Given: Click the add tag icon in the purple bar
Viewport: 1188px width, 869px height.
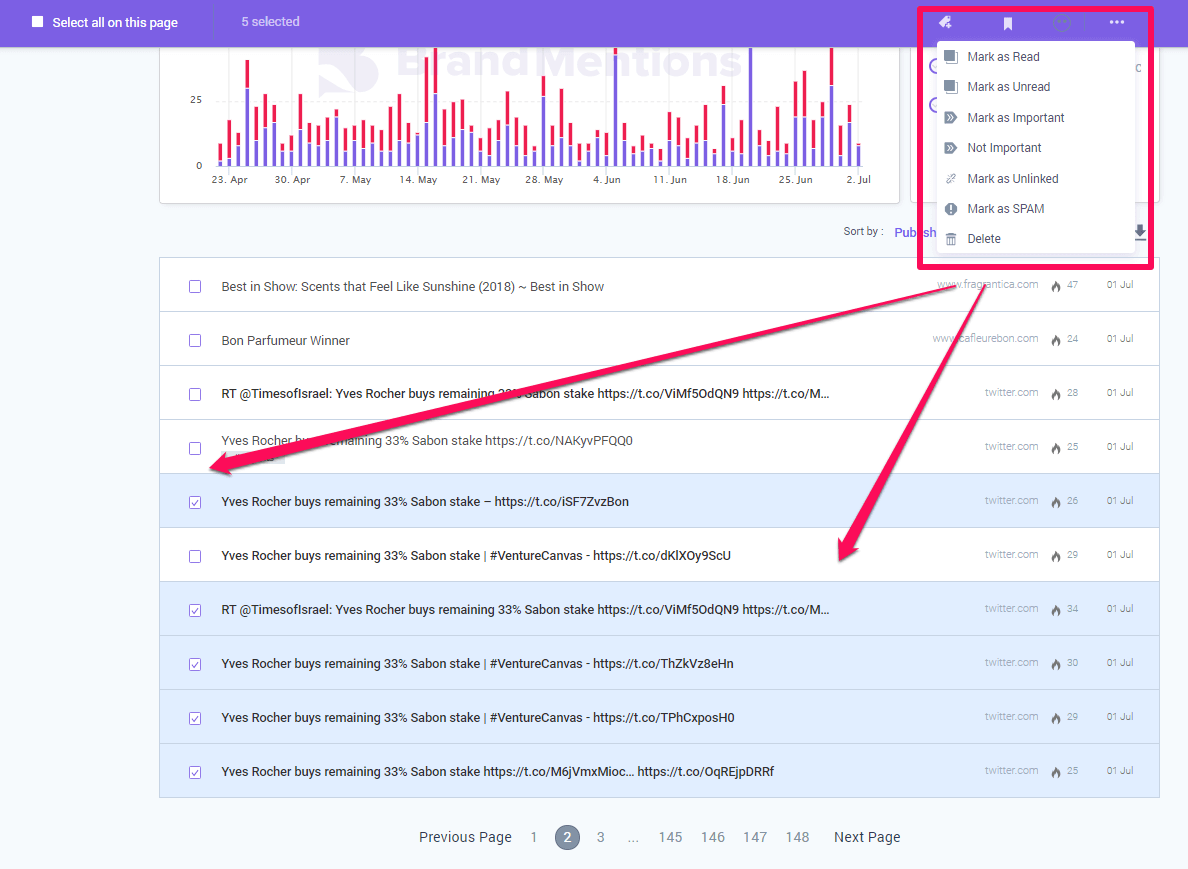Looking at the screenshot, I should point(946,22).
